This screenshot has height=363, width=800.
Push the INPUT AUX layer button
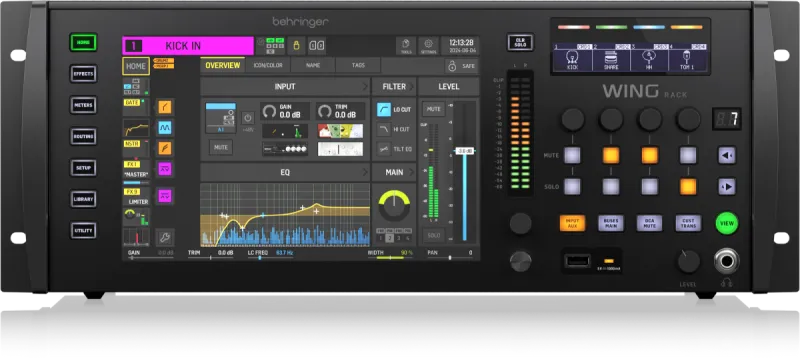point(572,223)
